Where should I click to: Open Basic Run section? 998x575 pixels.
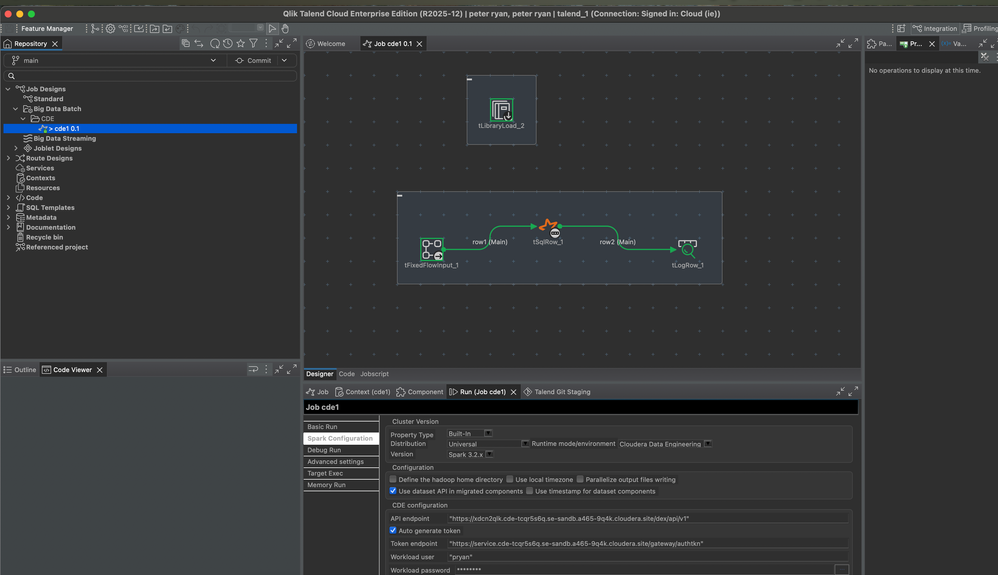click(341, 427)
